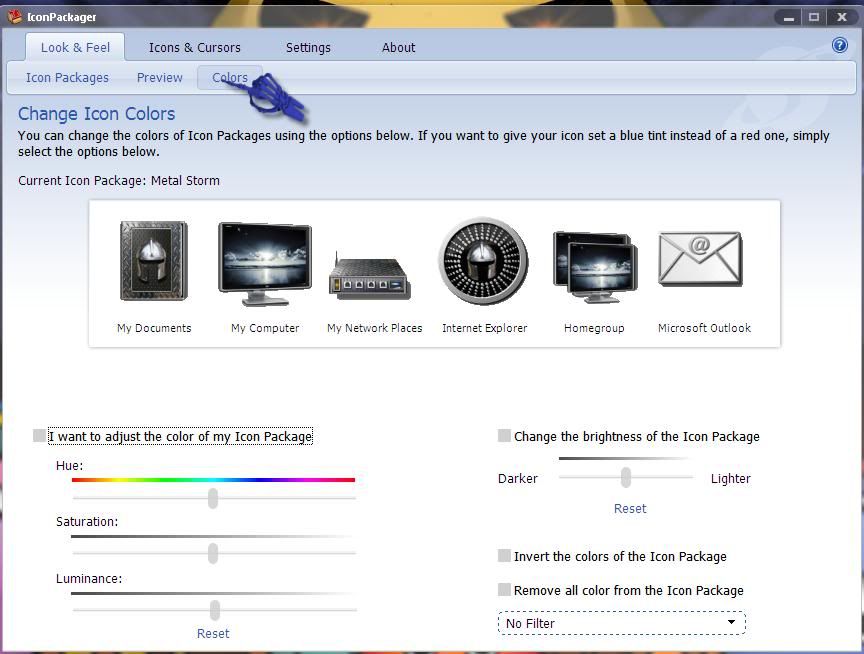Screen dimensions: 864x654
Task: Select the My Computer monitor icon
Action: 265,264
